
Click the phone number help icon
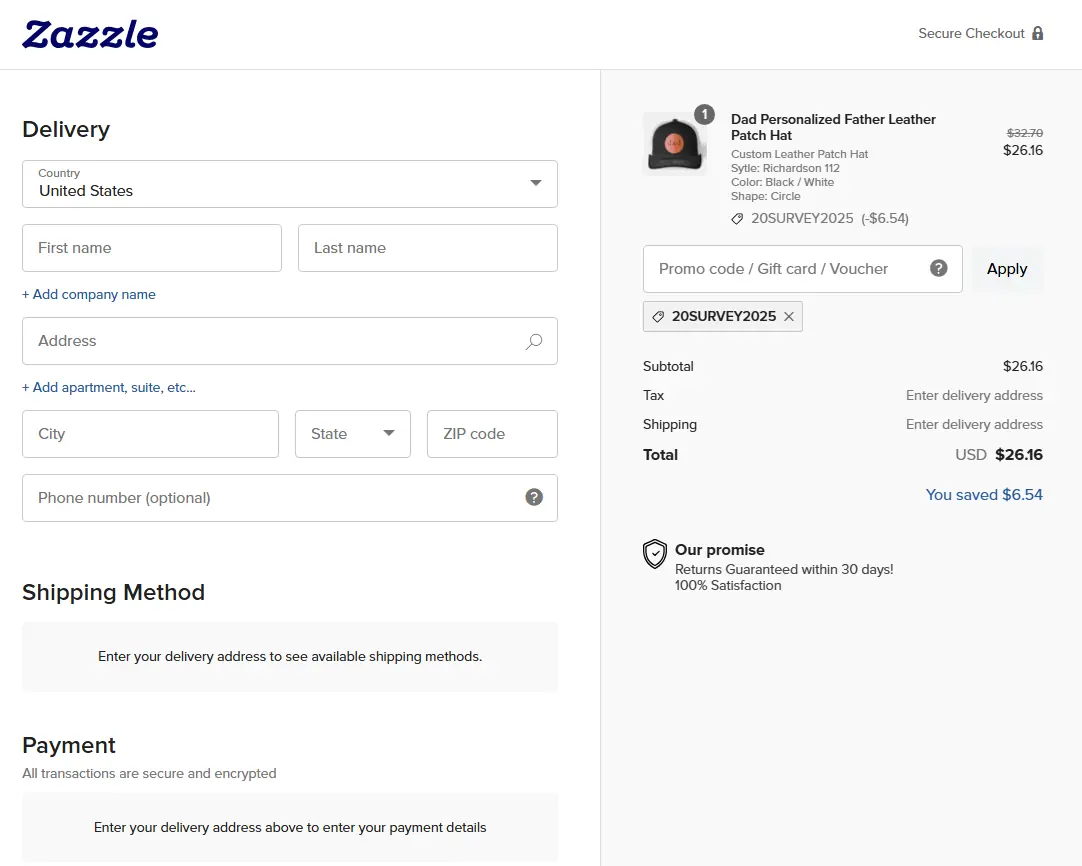click(534, 497)
